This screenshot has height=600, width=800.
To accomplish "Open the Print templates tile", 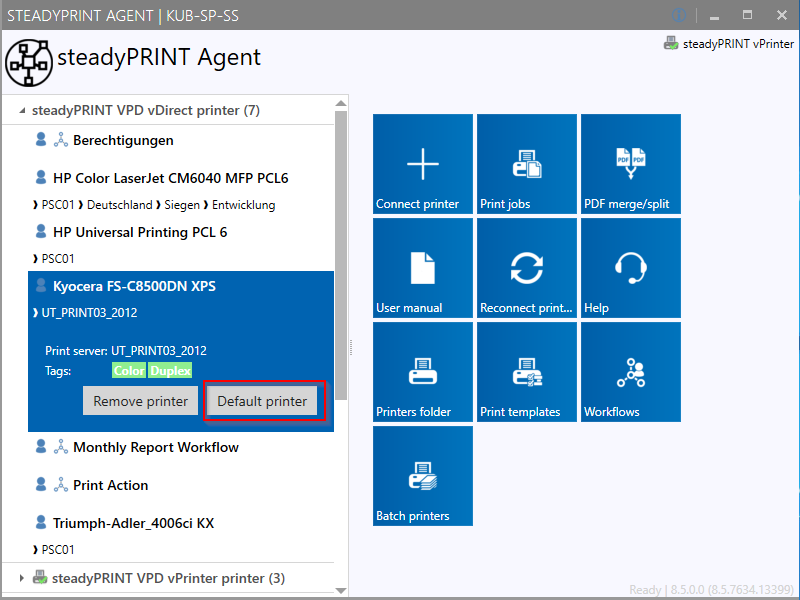I will click(527, 372).
